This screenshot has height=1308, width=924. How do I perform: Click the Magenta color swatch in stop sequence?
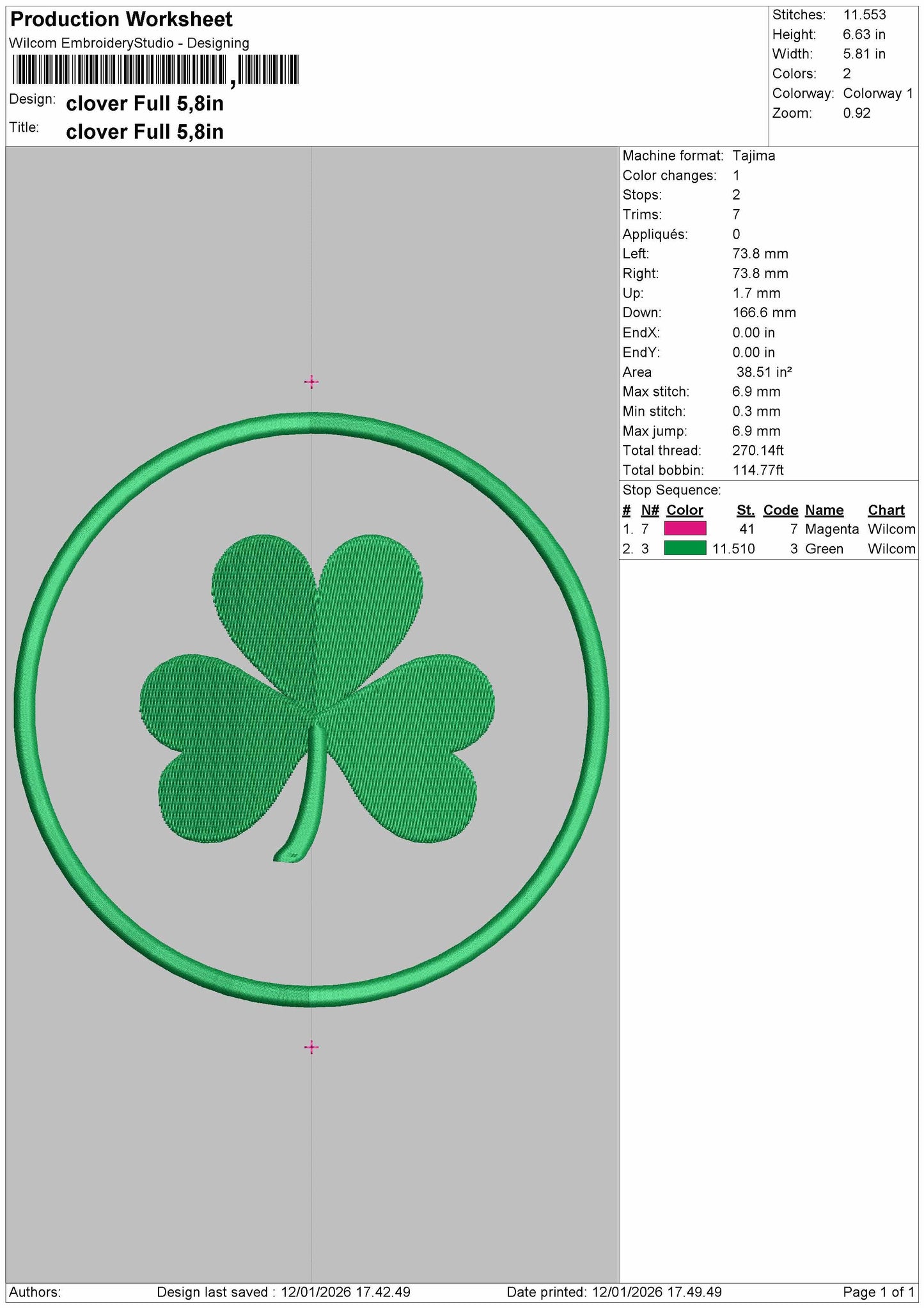[685, 528]
